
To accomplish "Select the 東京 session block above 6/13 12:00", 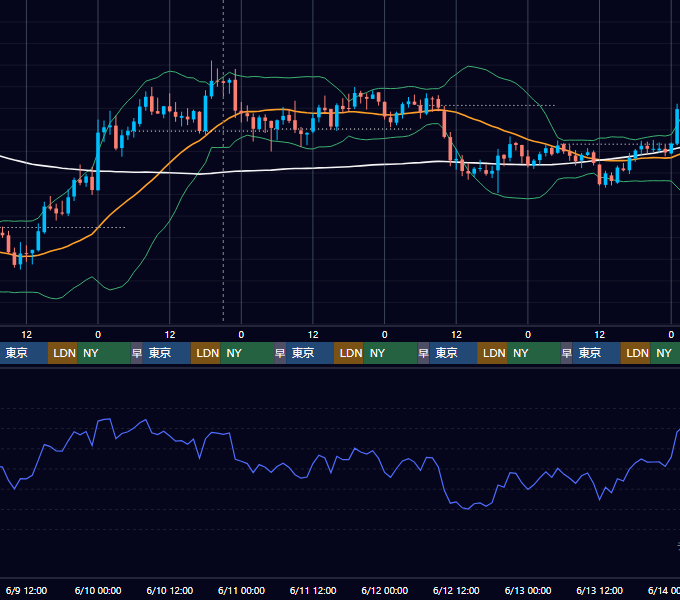I will pos(596,353).
